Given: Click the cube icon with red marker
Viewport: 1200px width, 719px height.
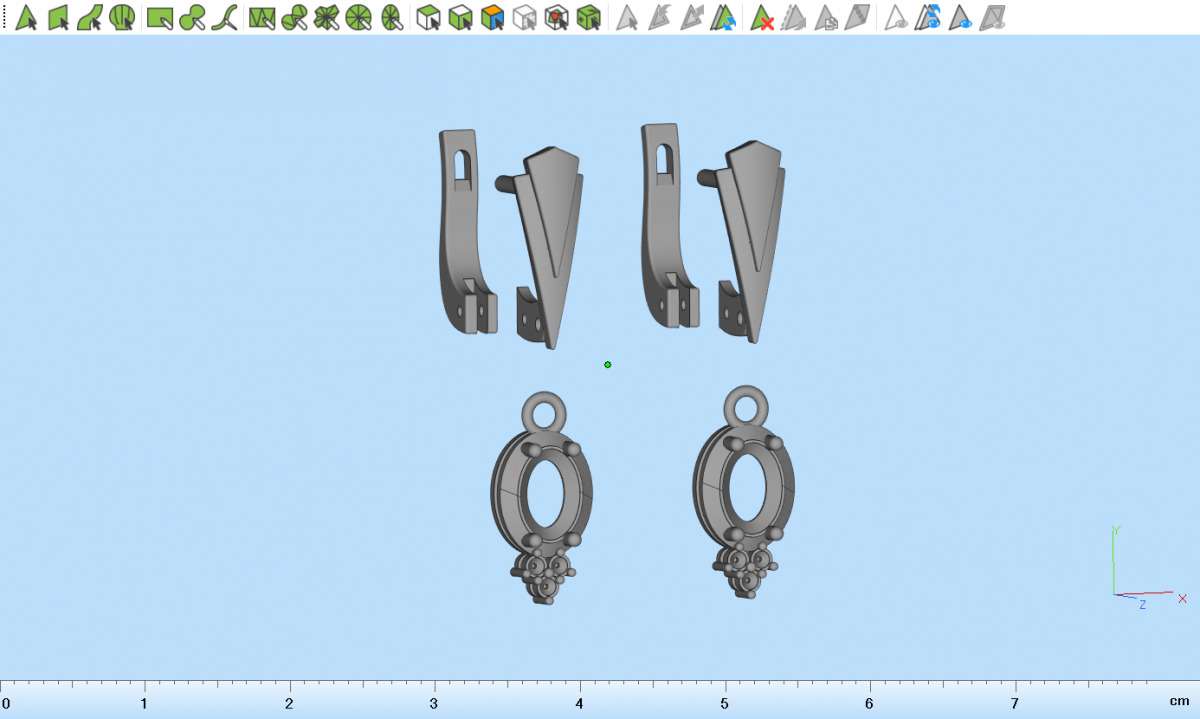Looking at the screenshot, I should (x=557, y=17).
